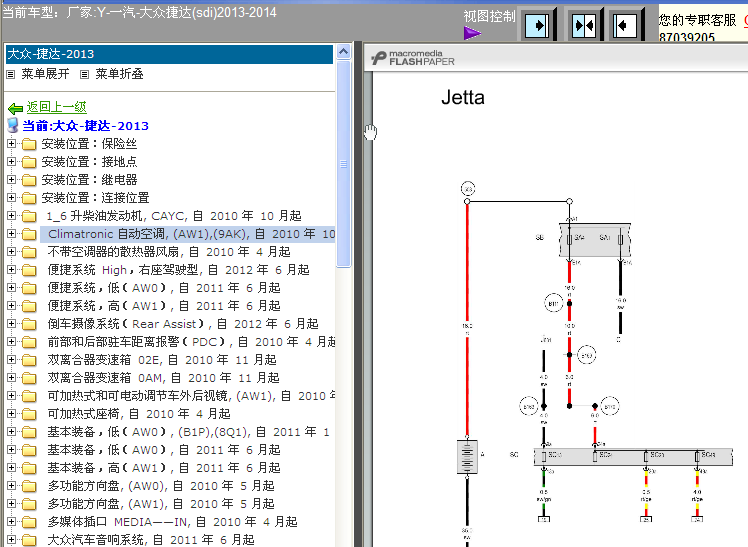Click the view control left-arrow button
The image size is (748, 547).
click(x=625, y=25)
